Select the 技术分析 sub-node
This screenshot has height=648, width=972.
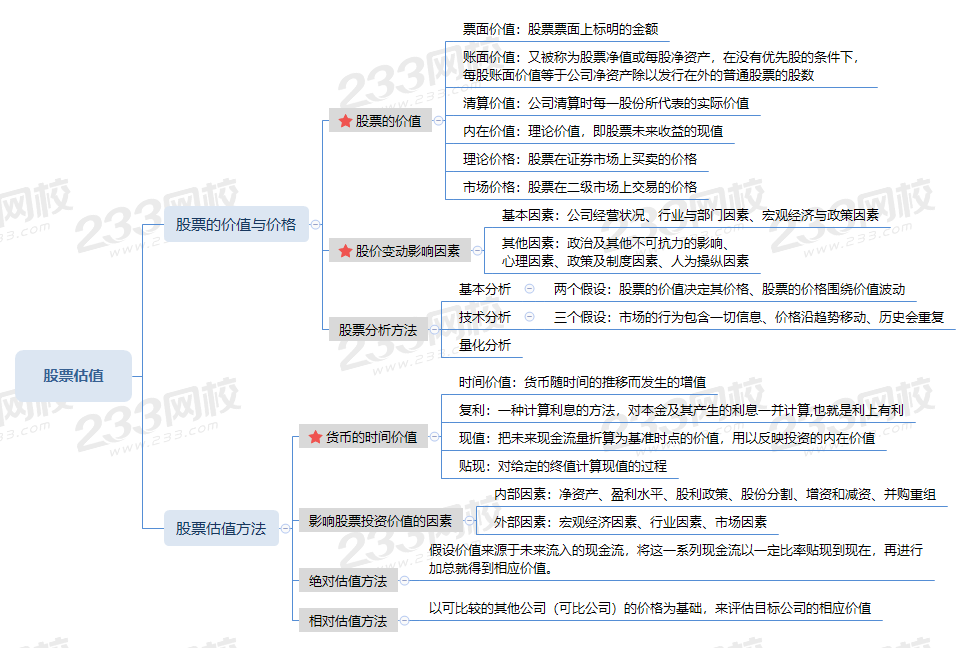point(485,317)
